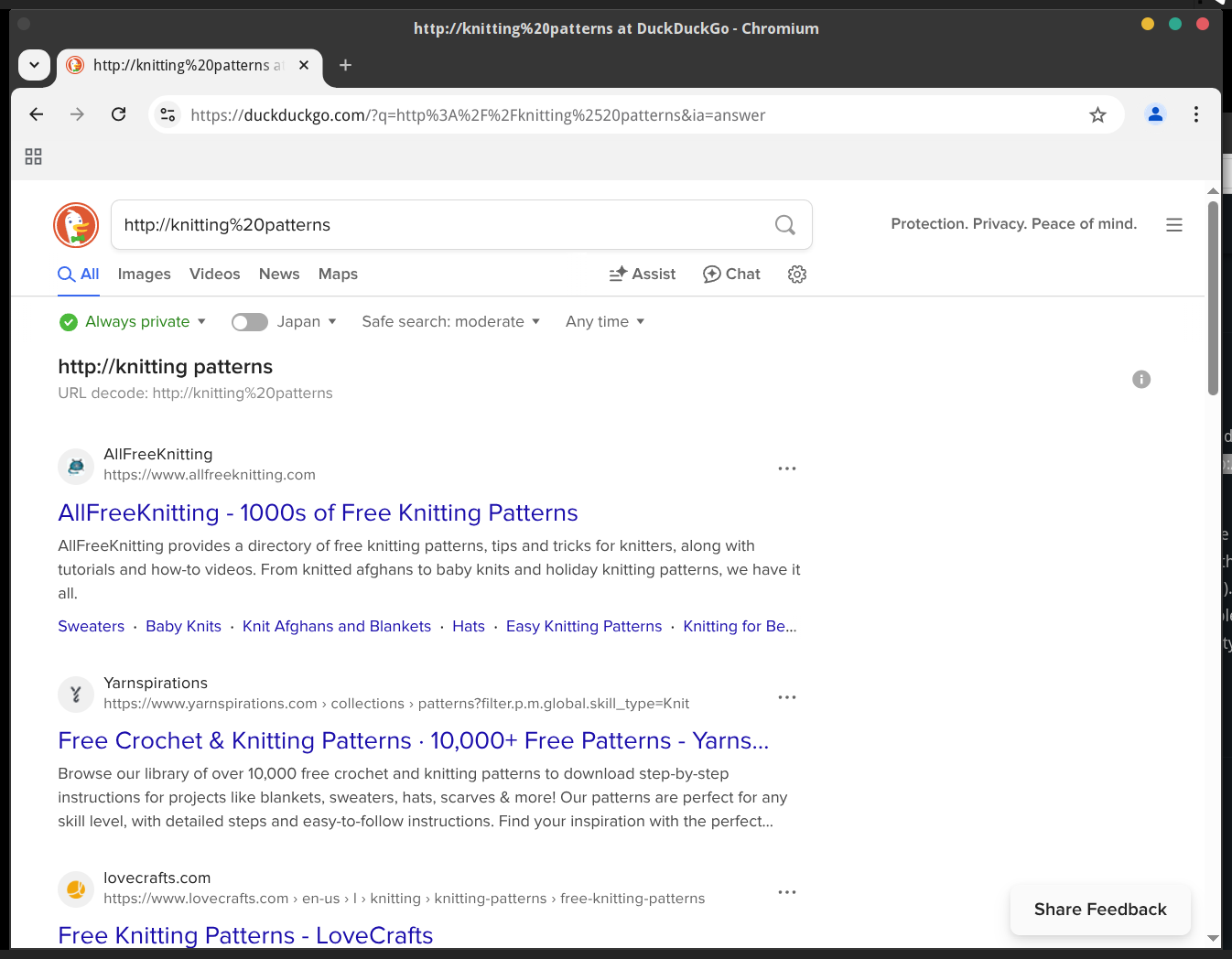This screenshot has height=959, width=1232.
Task: Open a new browser tab
Action: click(345, 65)
